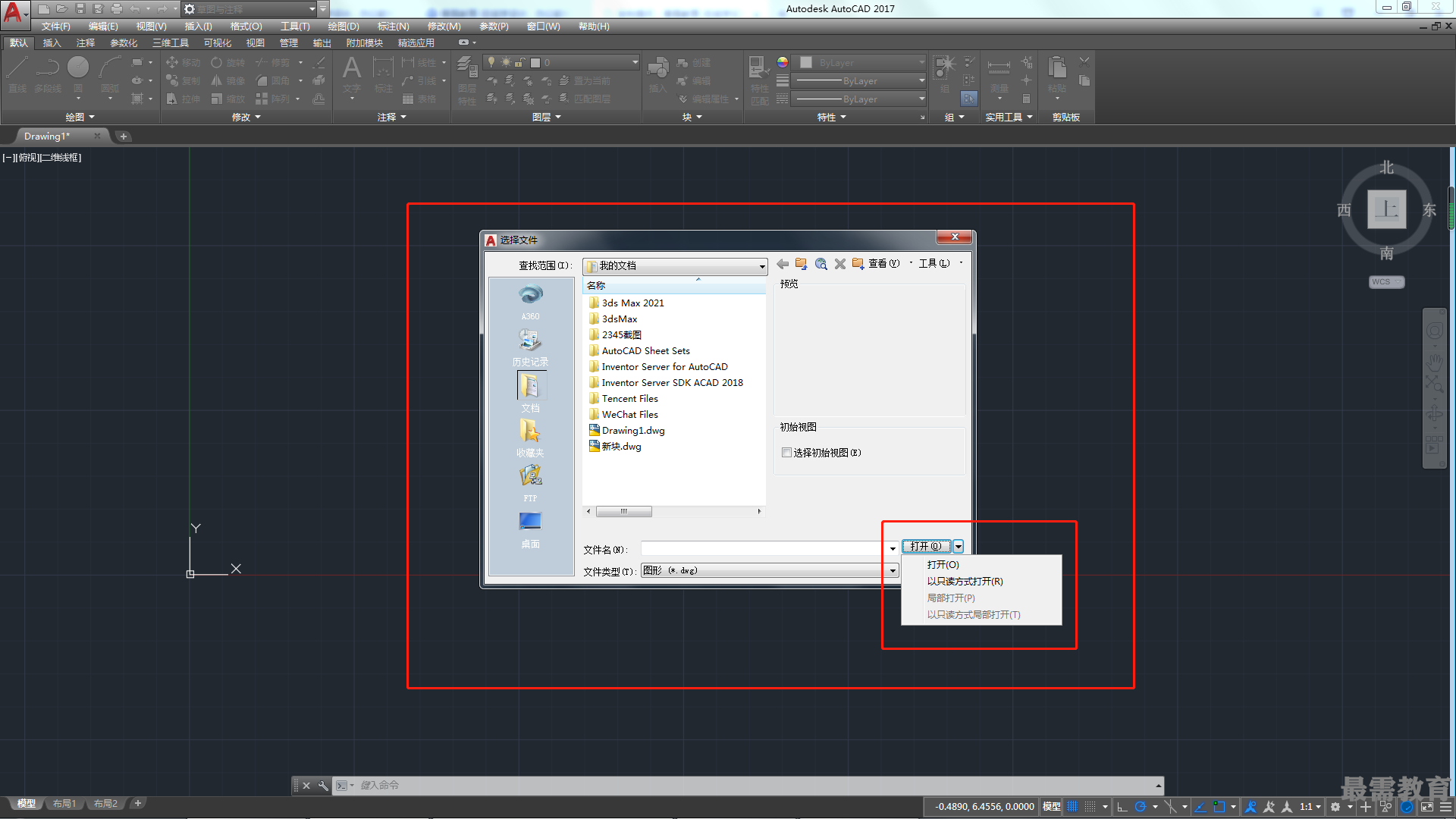Screen dimensions: 1456x819
Task: Expand the 绘图 panel
Action: click(80, 118)
